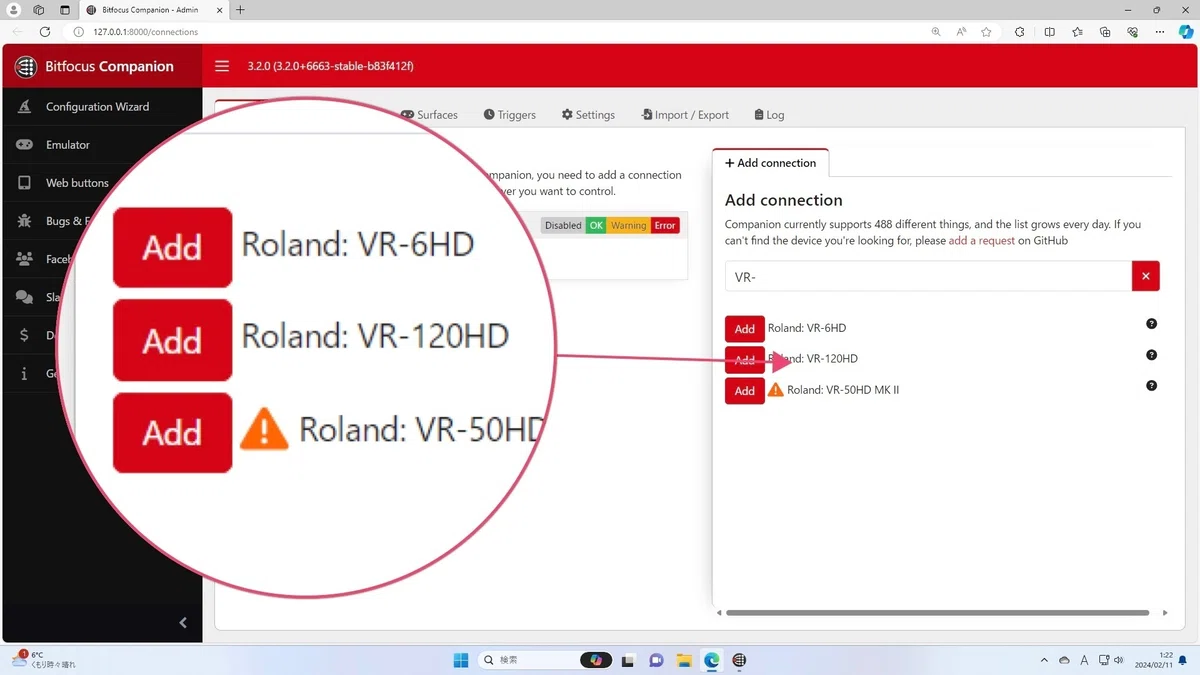The image size is (1200, 675).
Task: Open File Explorer from taskbar
Action: tap(684, 660)
